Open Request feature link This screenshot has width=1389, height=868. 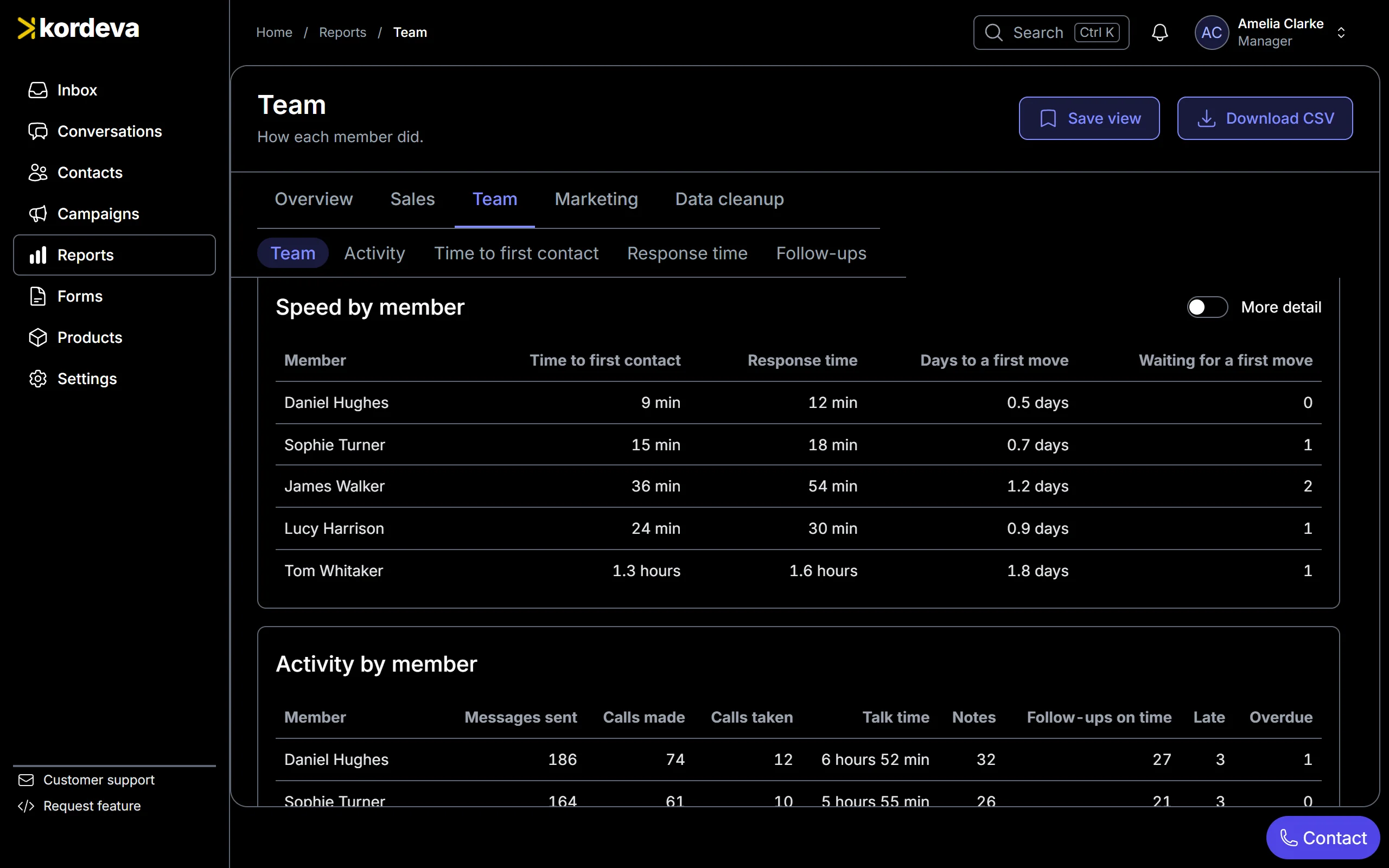[x=79, y=806]
